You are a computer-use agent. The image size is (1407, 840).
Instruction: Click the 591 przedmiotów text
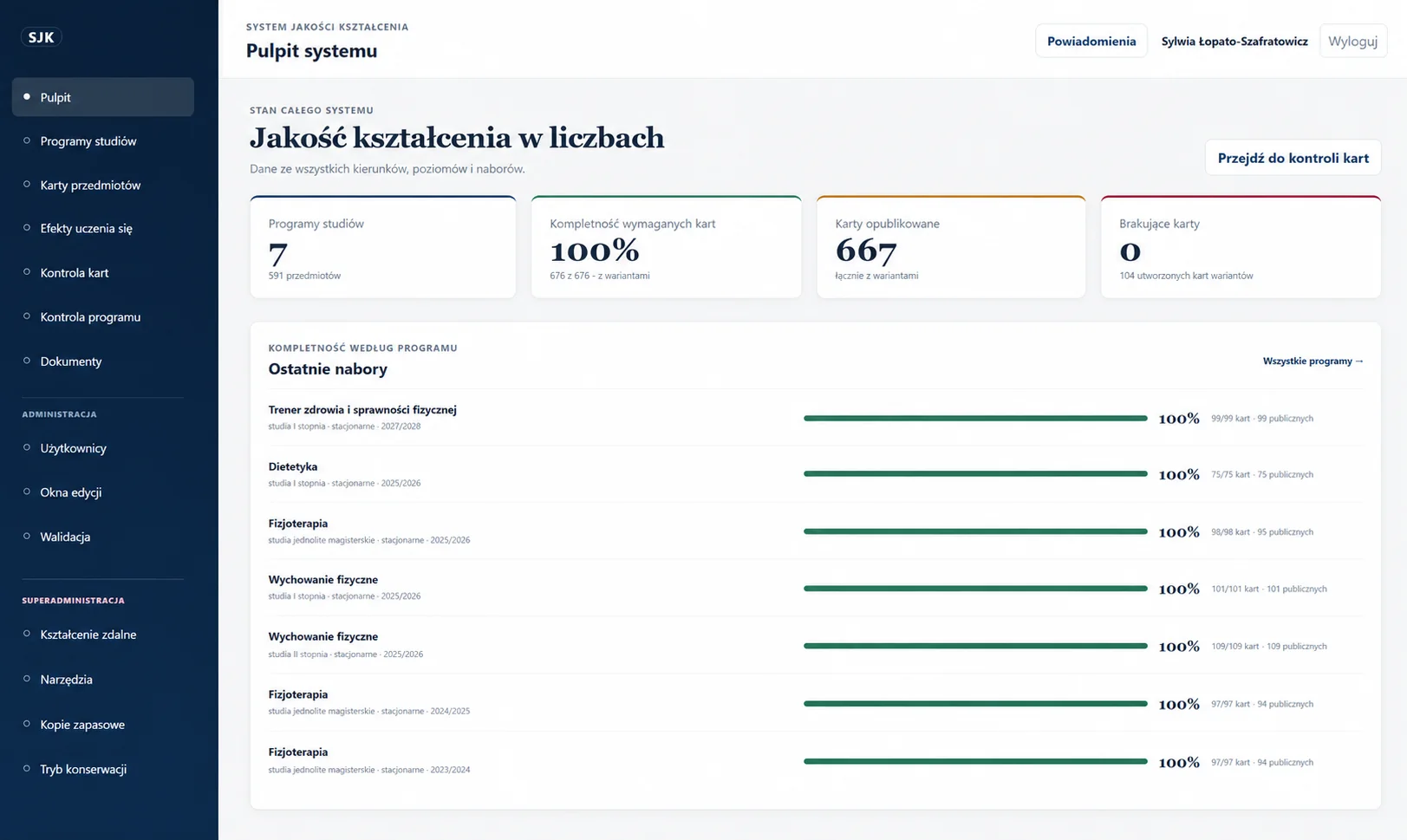pyautogui.click(x=304, y=276)
